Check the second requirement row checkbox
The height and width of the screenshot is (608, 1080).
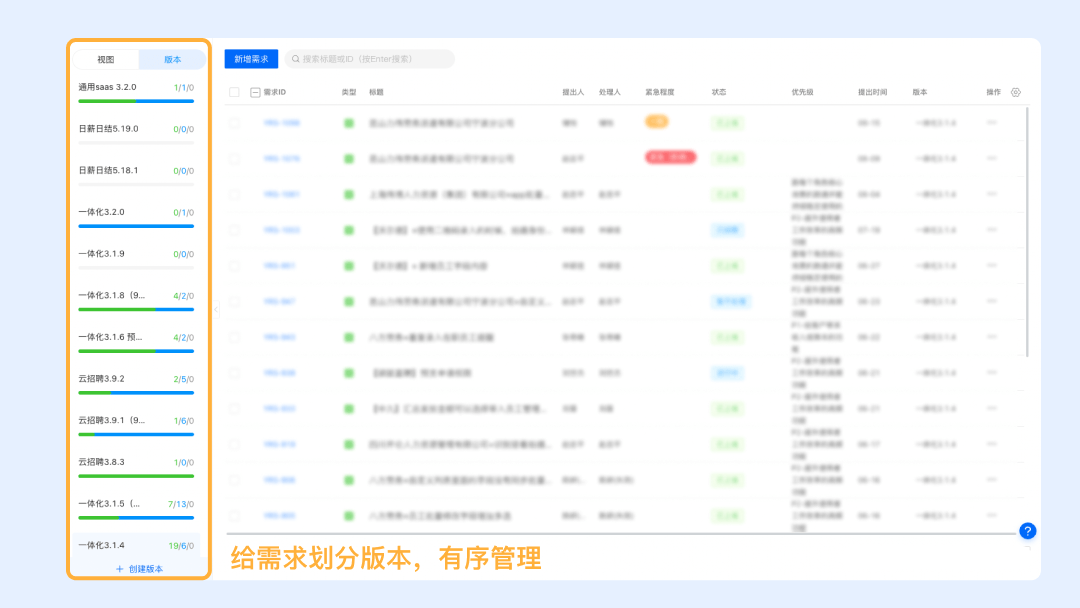(234, 159)
